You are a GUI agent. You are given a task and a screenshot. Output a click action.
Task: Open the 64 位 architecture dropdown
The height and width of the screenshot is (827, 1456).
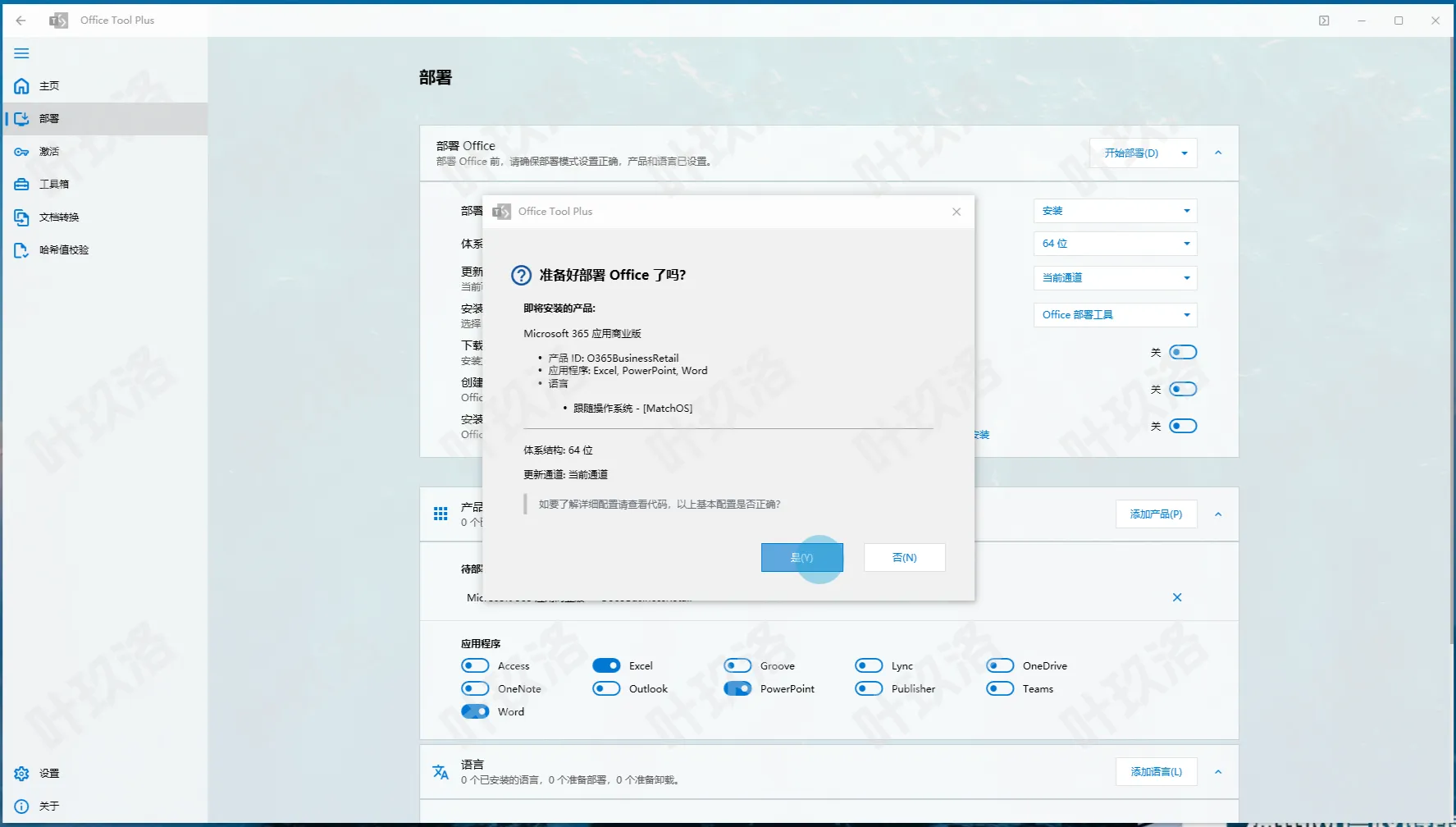(1115, 244)
